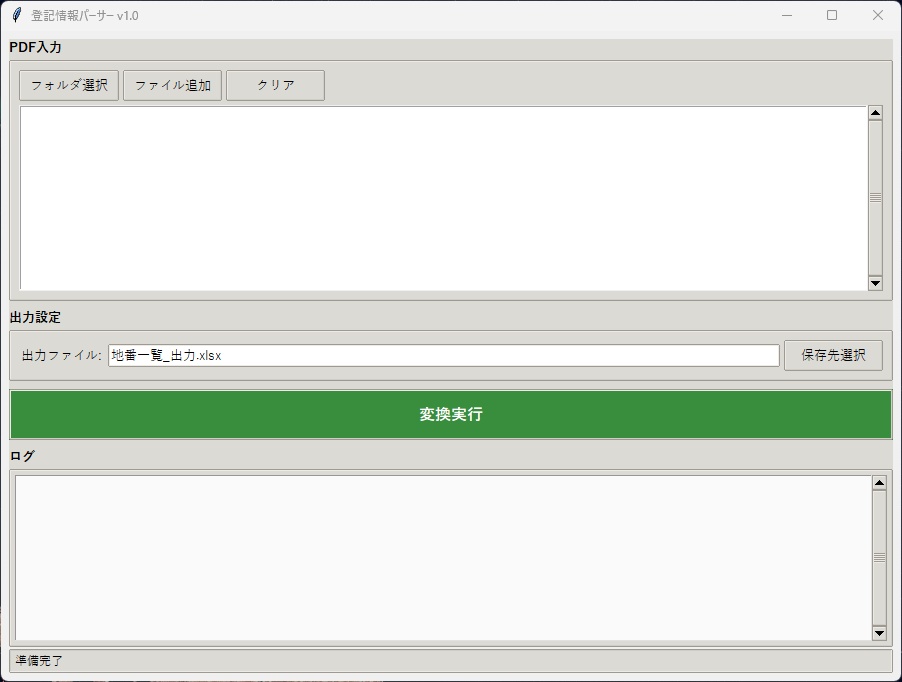Viewport: 902px width, 682px height.
Task: Add PDF files with ファイル追加 button
Action: pos(171,85)
